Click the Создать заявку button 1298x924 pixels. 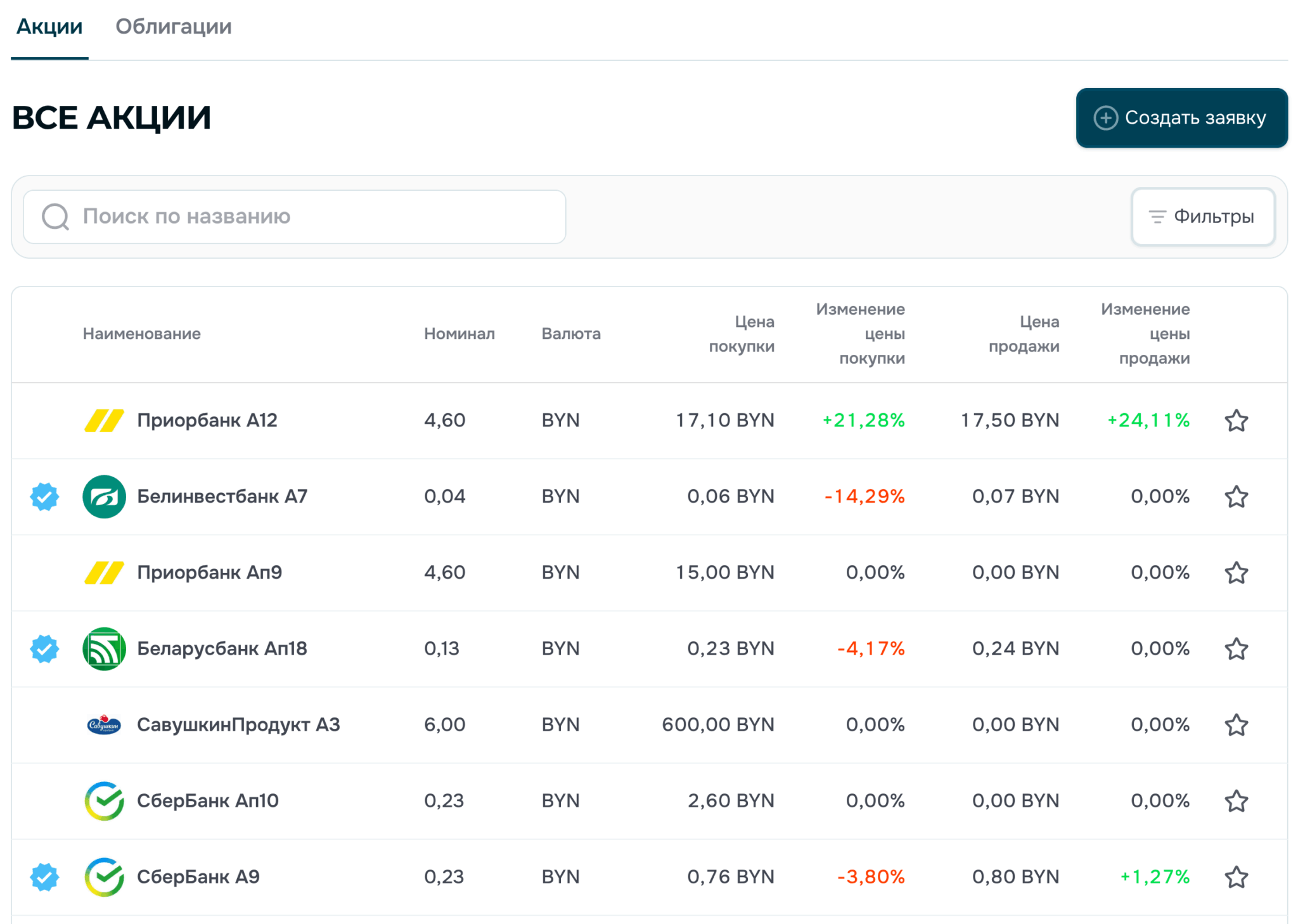pyautogui.click(x=1182, y=118)
